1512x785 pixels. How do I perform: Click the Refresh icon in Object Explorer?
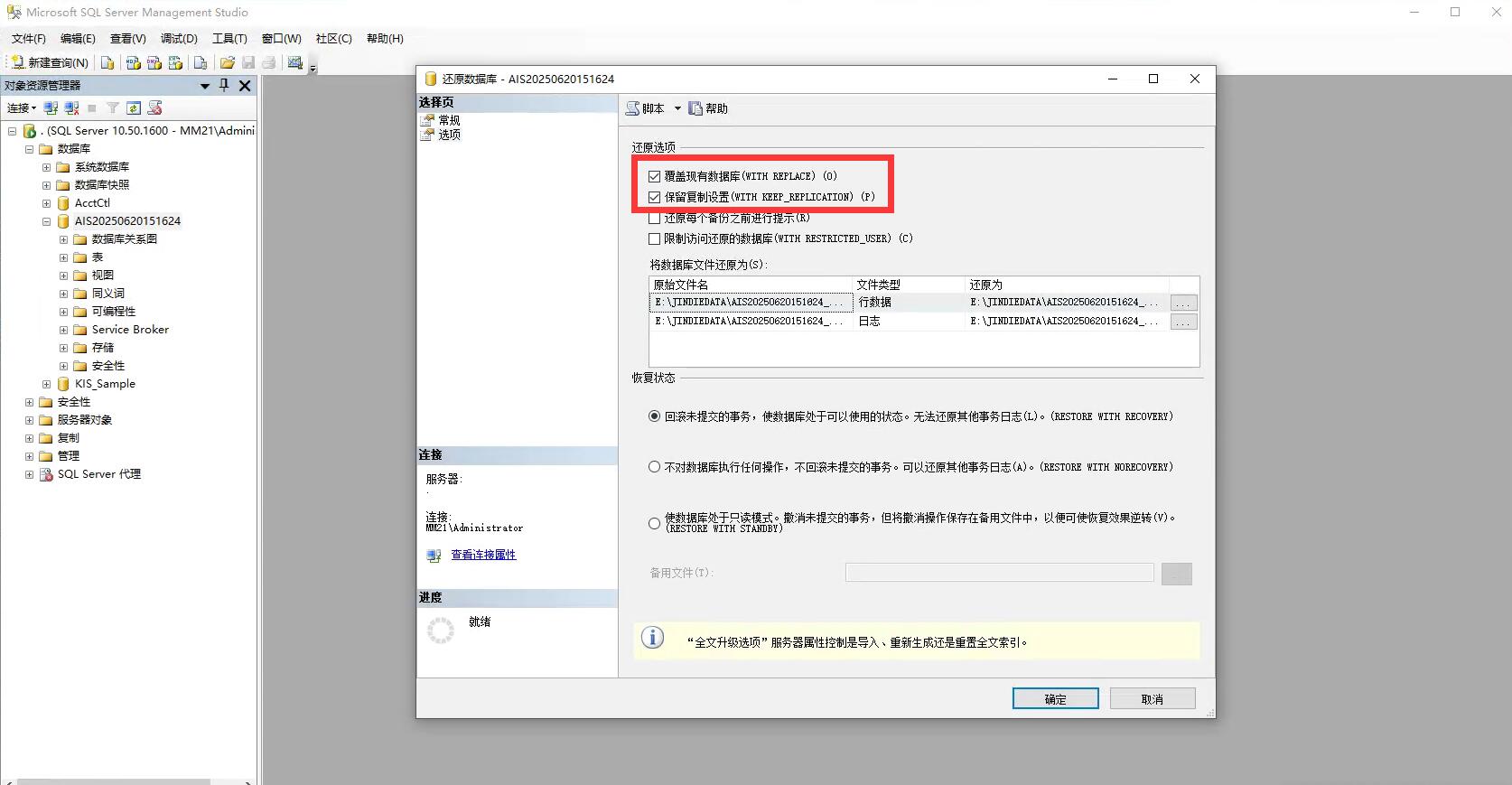click(x=134, y=107)
